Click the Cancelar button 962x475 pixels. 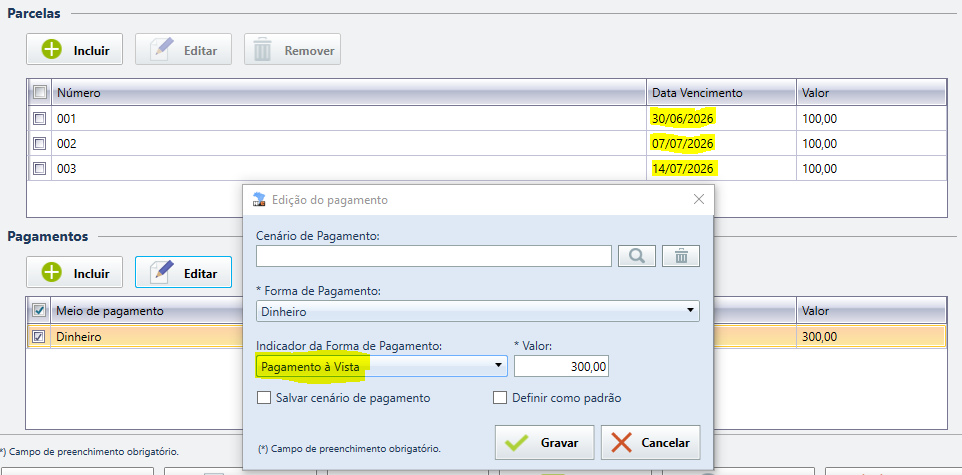(650, 442)
